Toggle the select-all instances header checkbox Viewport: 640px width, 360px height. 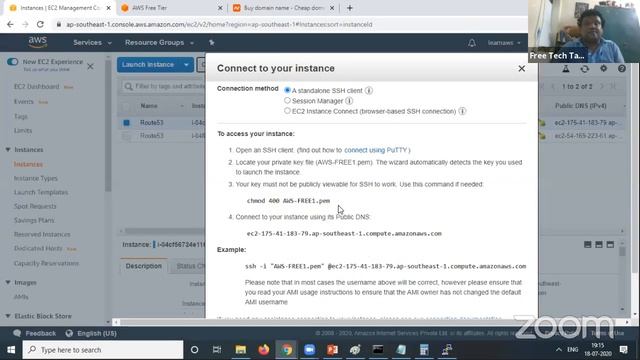pos(127,106)
